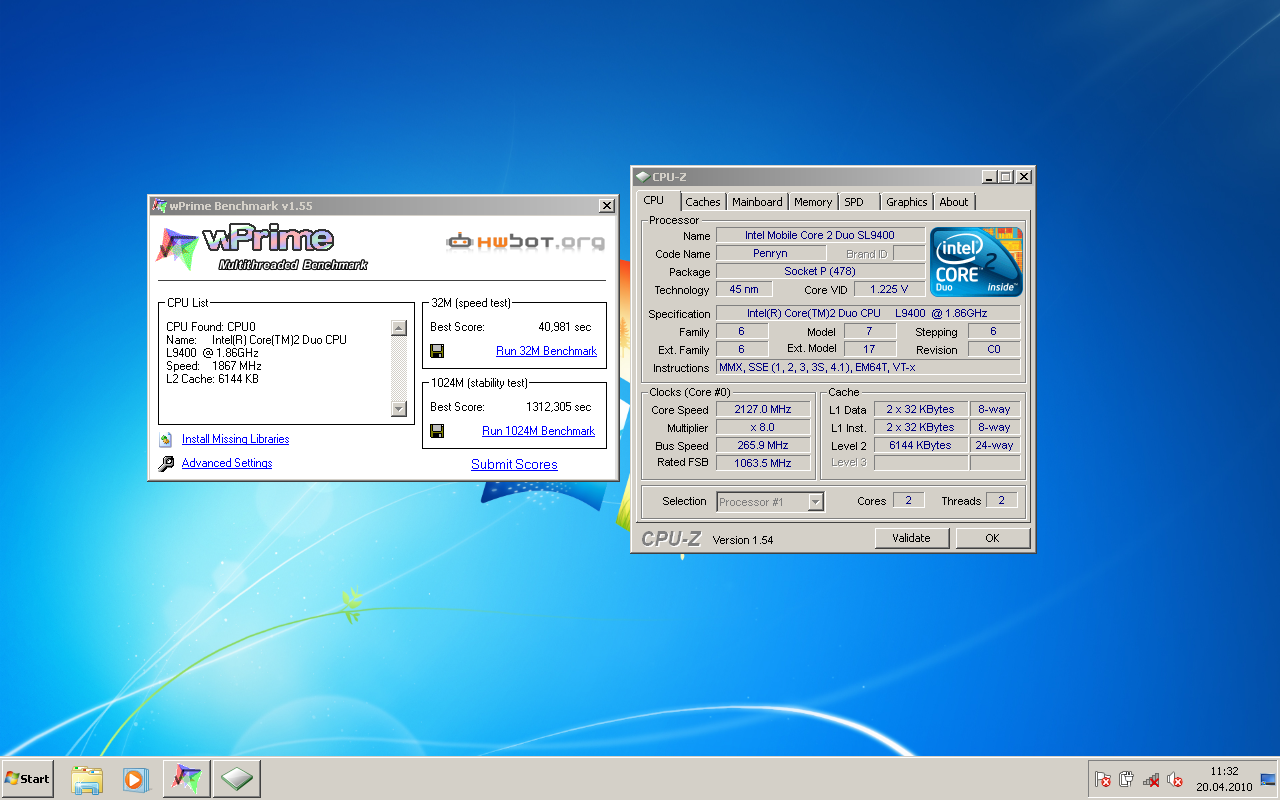Click the Level 2 cache value 6144 KBytes

(x=920, y=446)
